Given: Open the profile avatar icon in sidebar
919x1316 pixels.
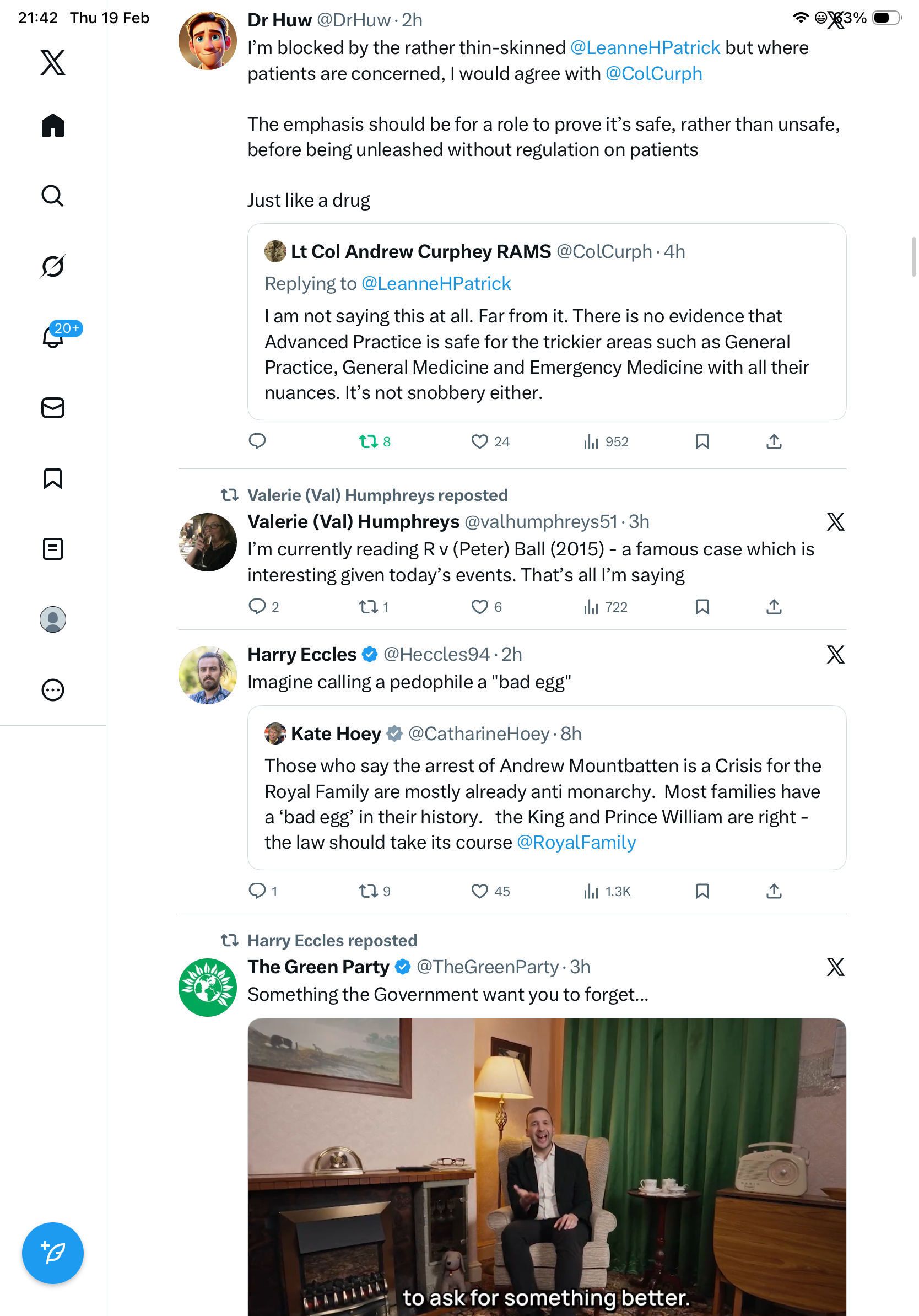Looking at the screenshot, I should [53, 619].
